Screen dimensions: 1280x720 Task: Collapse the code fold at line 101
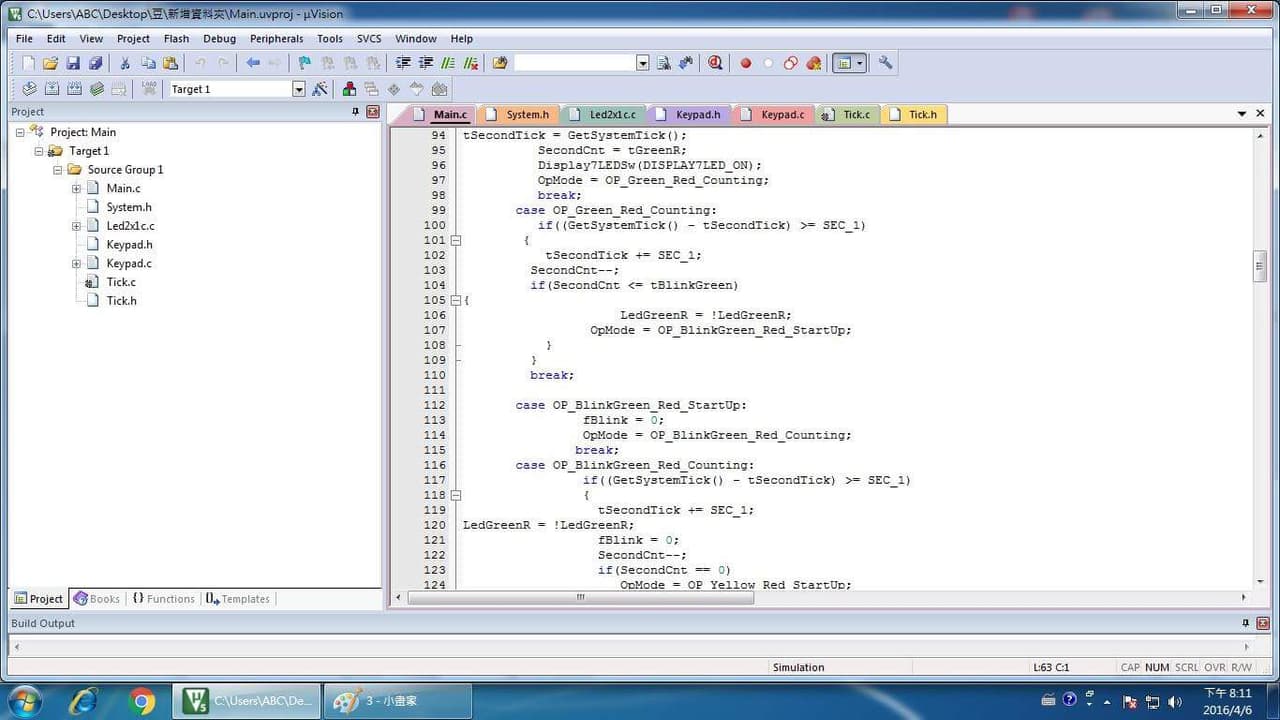(456, 240)
